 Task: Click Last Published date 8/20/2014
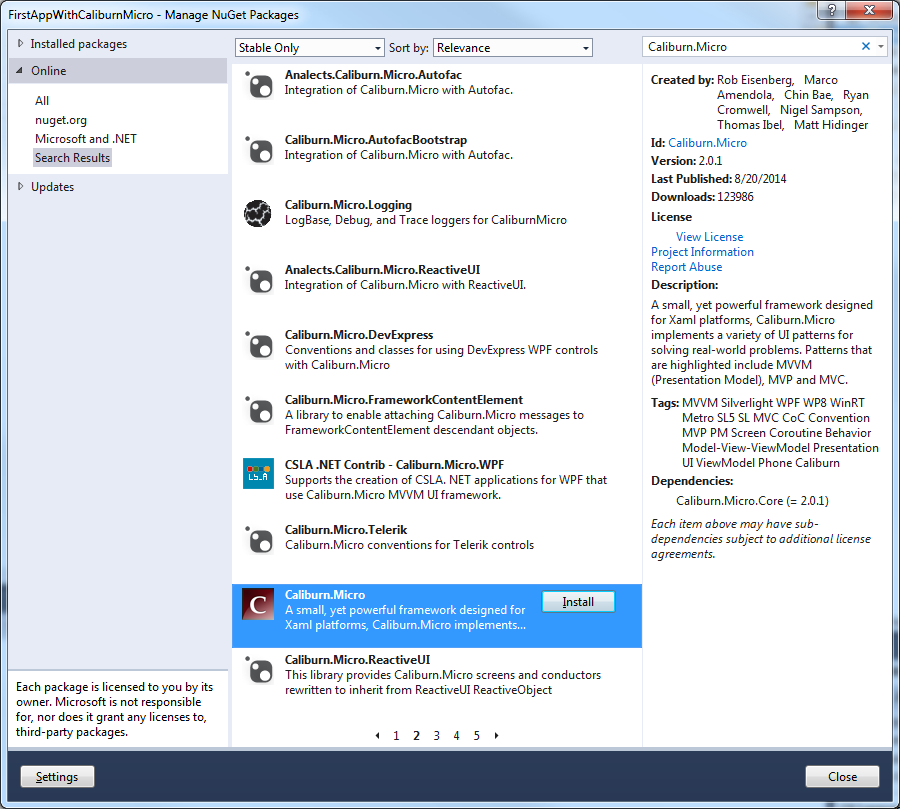pos(761,179)
